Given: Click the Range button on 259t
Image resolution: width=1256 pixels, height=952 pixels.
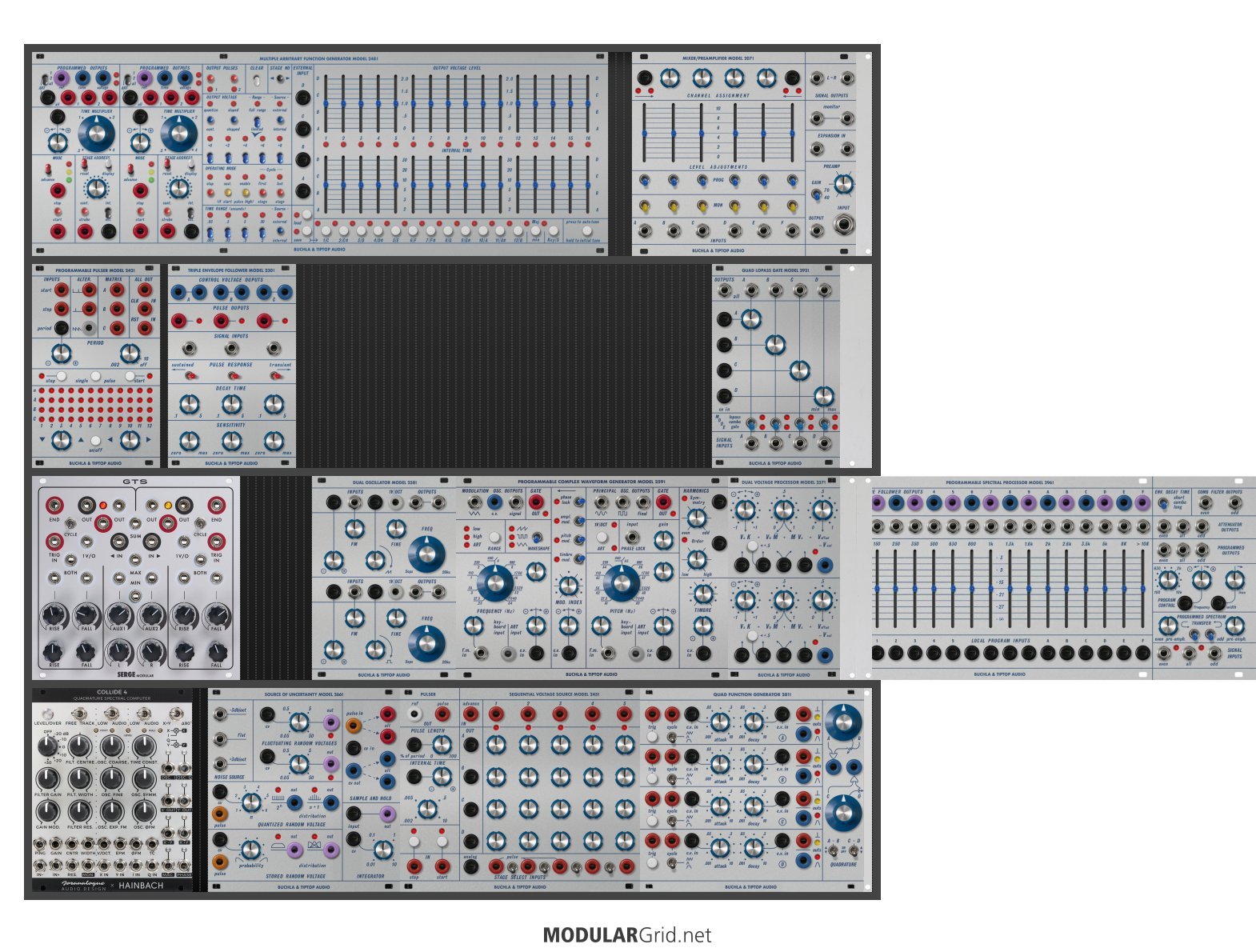Looking at the screenshot, I should click(x=494, y=537).
